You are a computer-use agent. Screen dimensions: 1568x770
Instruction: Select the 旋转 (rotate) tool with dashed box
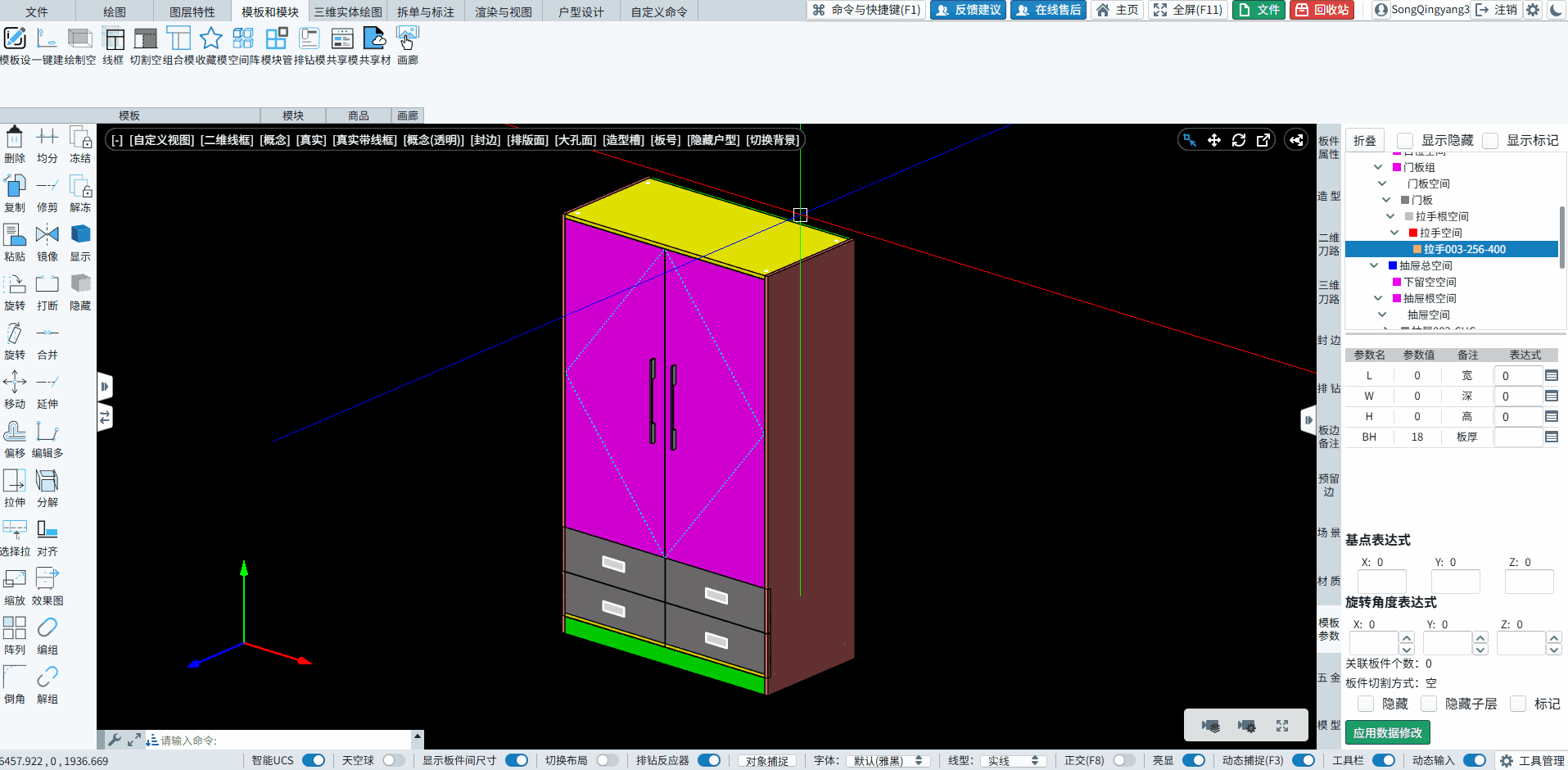15,284
